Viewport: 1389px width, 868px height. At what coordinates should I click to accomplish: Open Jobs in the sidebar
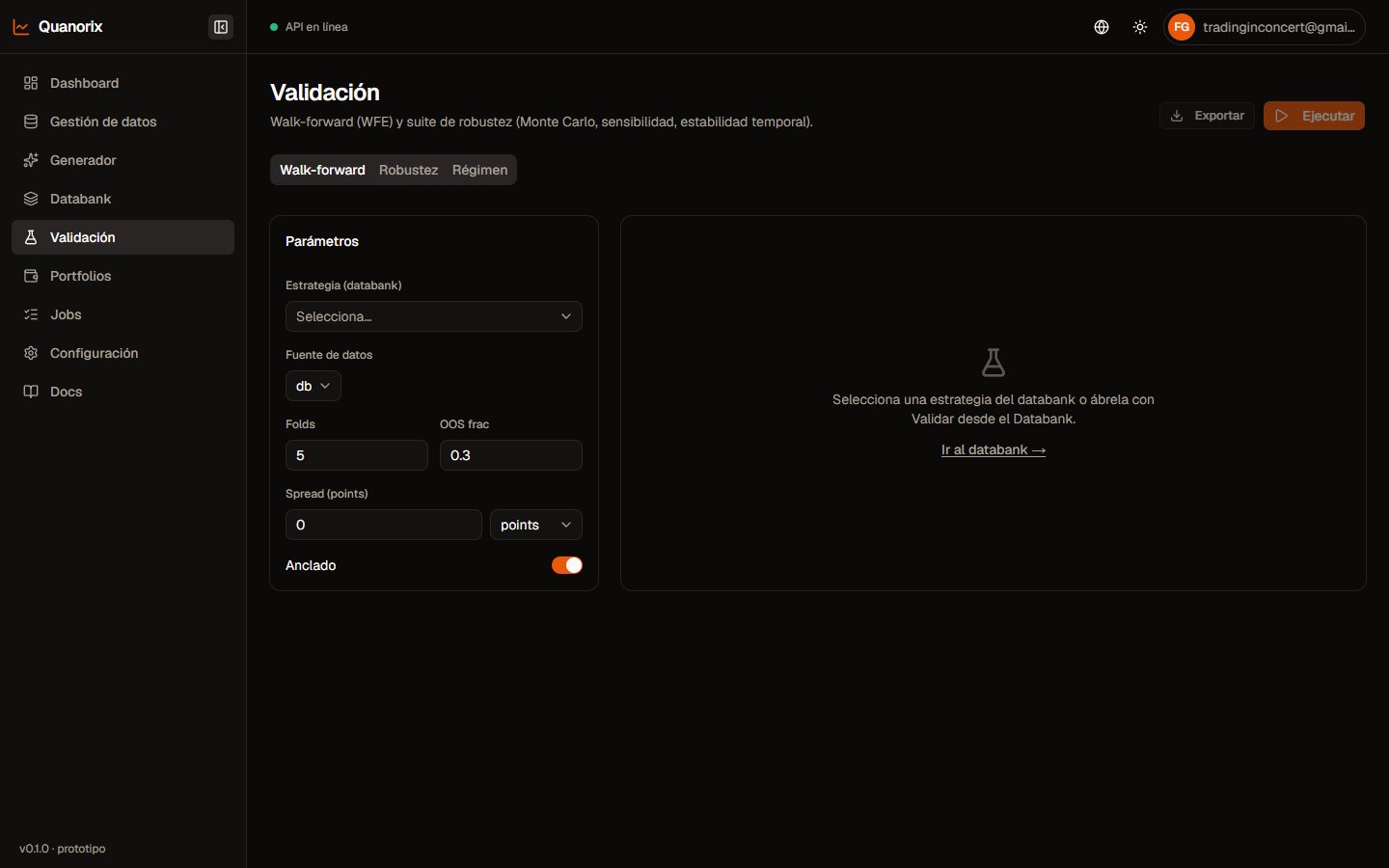pos(123,314)
